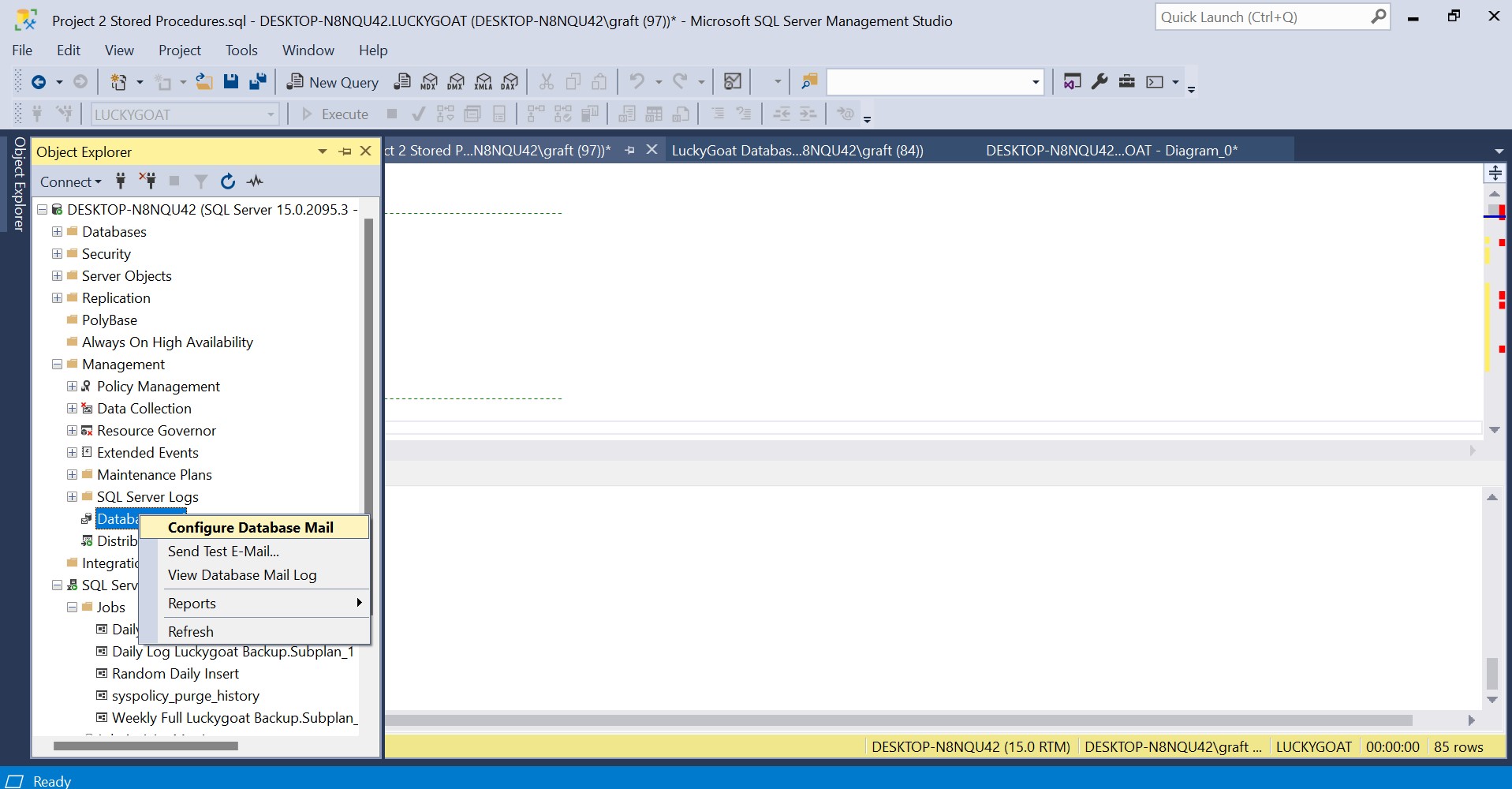The image size is (1512, 789).
Task: Expand the Databases tree node
Action: (57, 232)
